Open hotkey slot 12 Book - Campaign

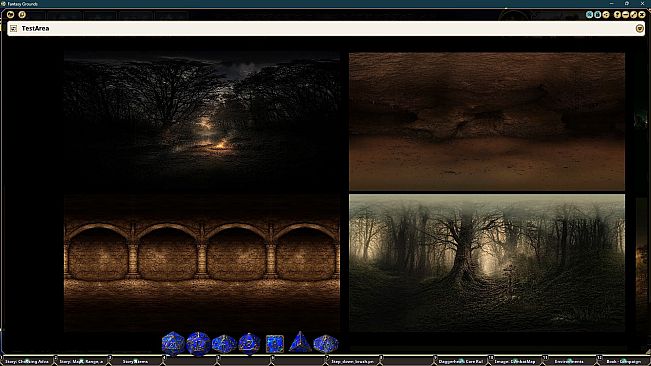coord(623,361)
